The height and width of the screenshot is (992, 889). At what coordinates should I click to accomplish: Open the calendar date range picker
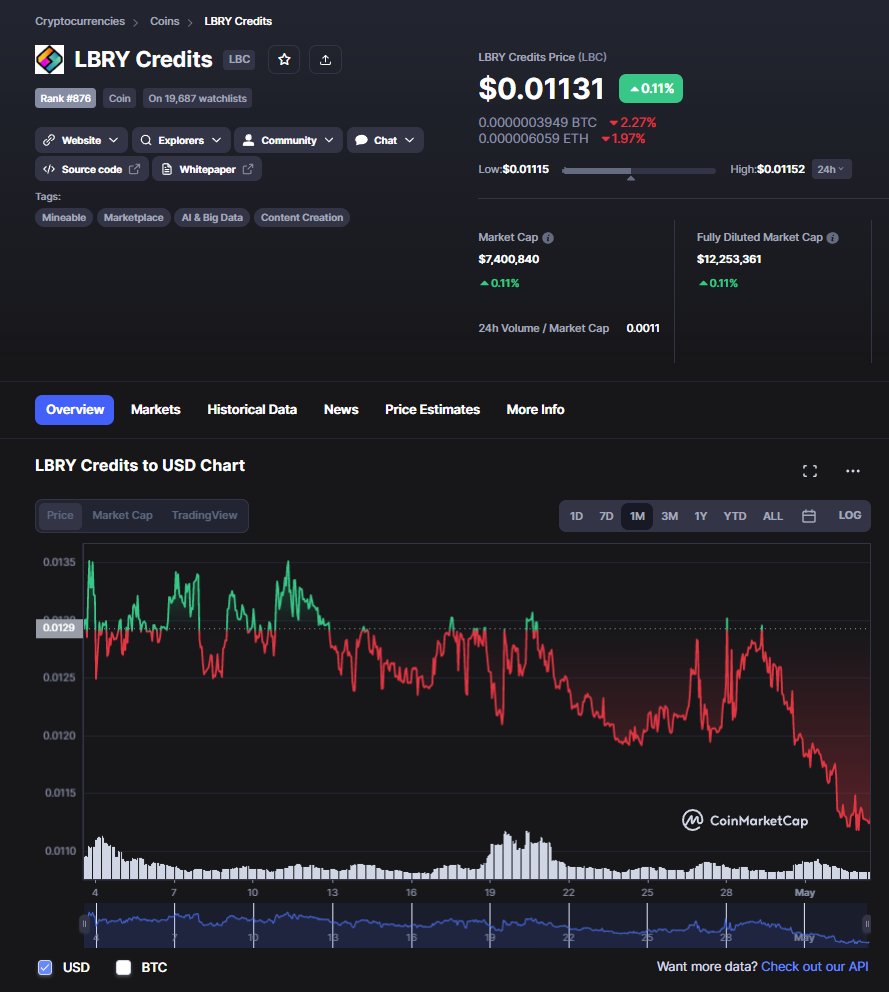click(x=809, y=516)
